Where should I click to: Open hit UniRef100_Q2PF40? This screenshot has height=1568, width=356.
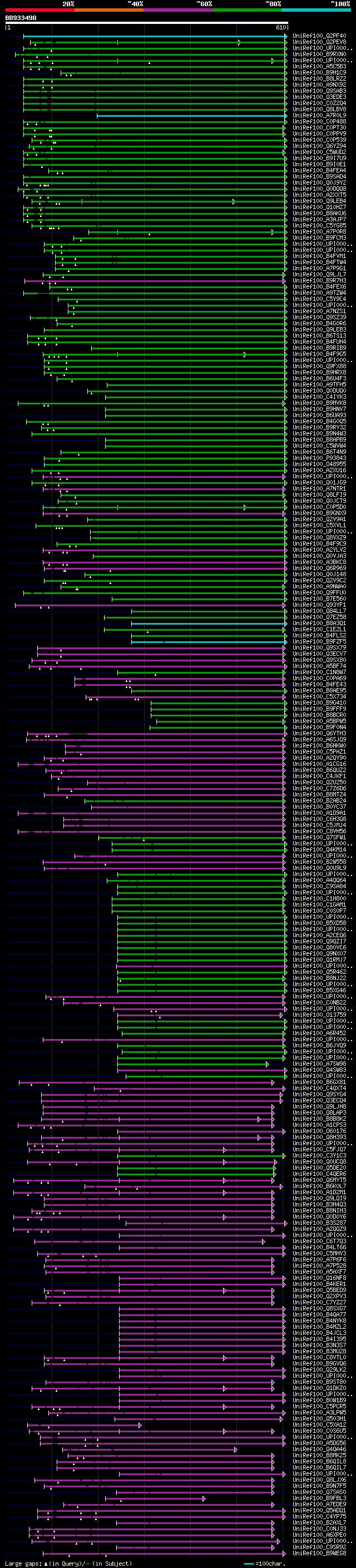coord(319,36)
